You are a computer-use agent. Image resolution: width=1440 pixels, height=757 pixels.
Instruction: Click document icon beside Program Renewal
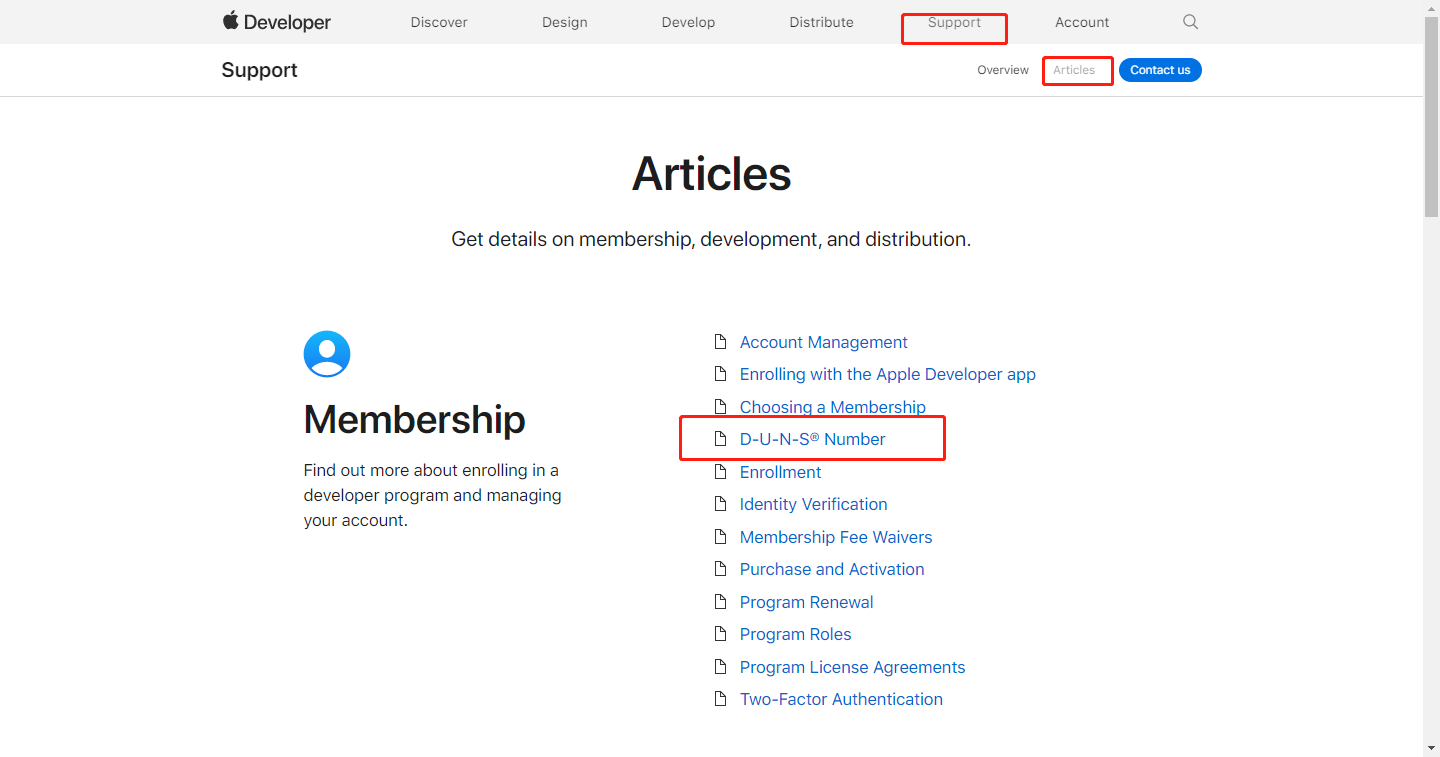point(720,602)
